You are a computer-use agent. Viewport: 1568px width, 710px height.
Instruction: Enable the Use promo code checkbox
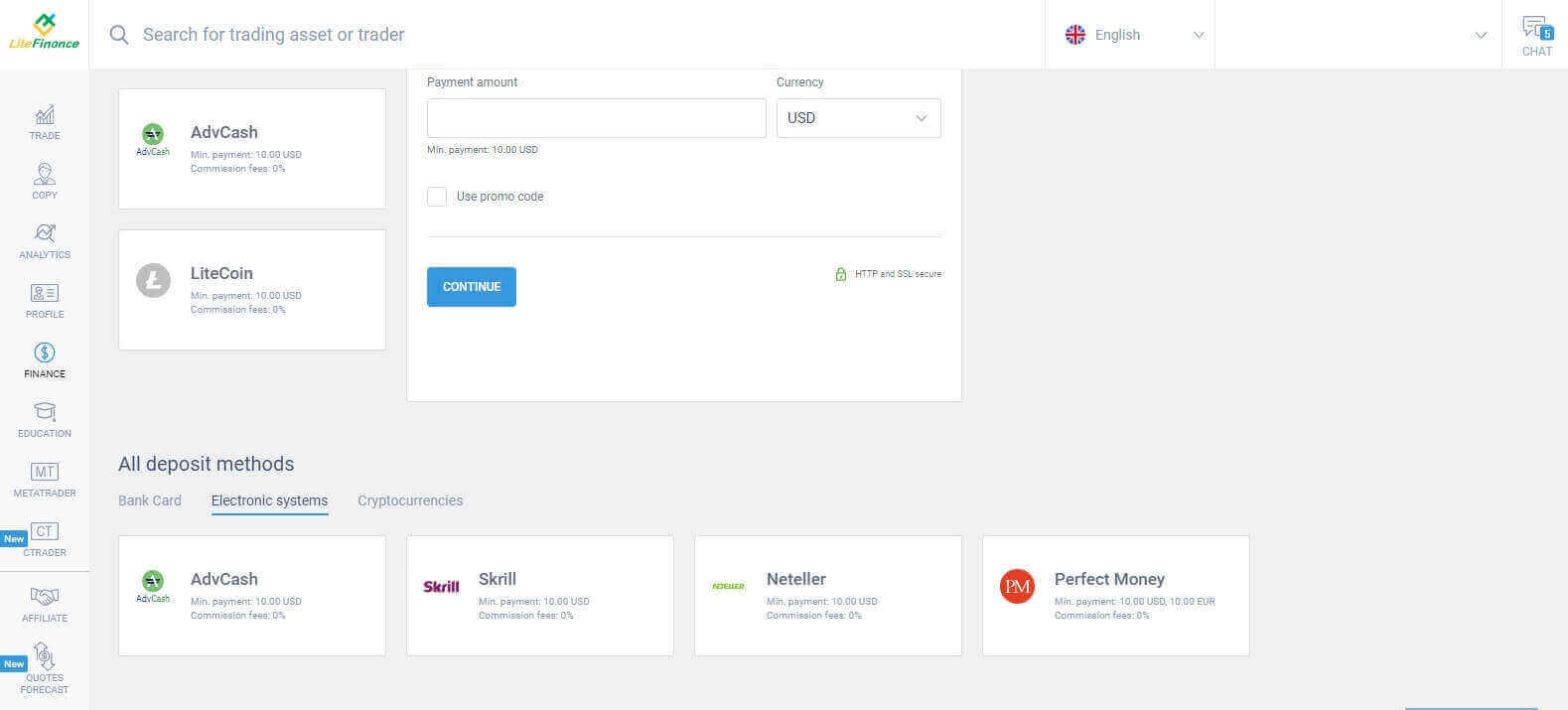coord(437,197)
